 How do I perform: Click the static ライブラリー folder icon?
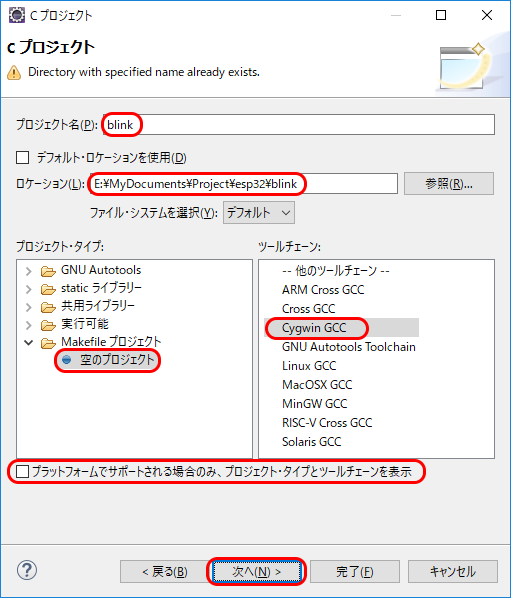[x=48, y=289]
